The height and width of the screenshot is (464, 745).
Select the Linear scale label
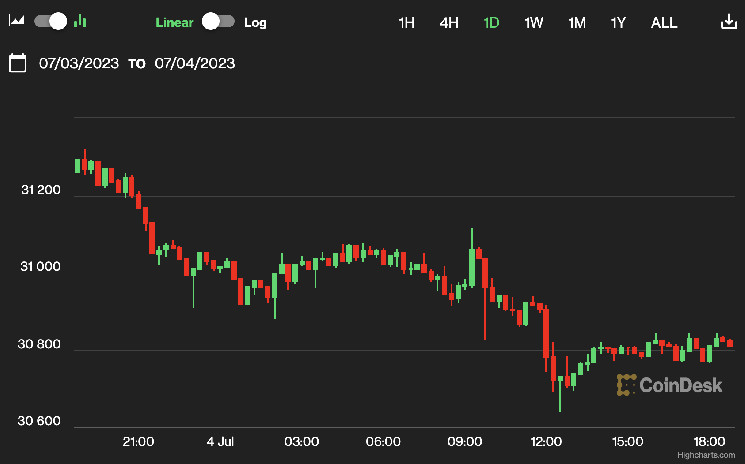(174, 22)
